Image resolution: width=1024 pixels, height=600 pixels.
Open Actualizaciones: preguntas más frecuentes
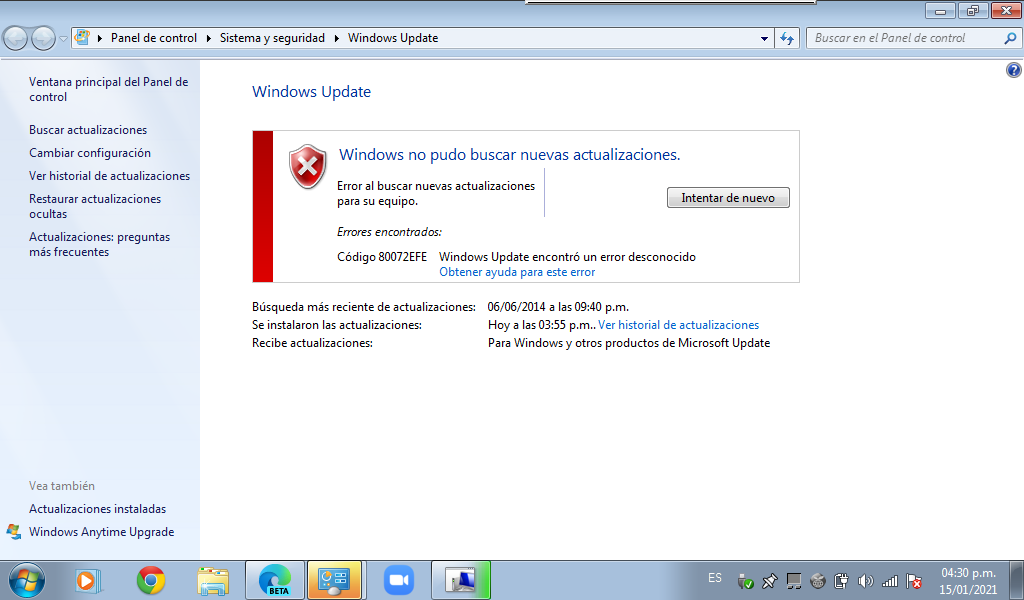coord(99,244)
